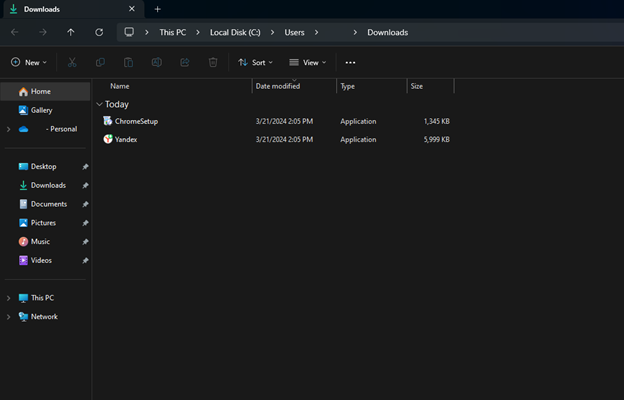
Task: Click the Refresh icon in navigation bar
Action: point(99,32)
